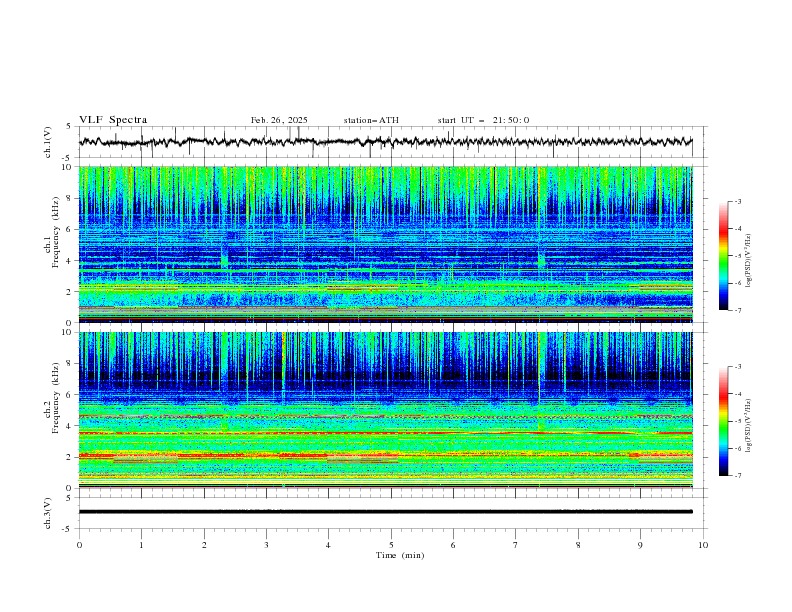Click the date "Feb. 26, 2025"
This screenshot has height=612, width=792.
279,120
